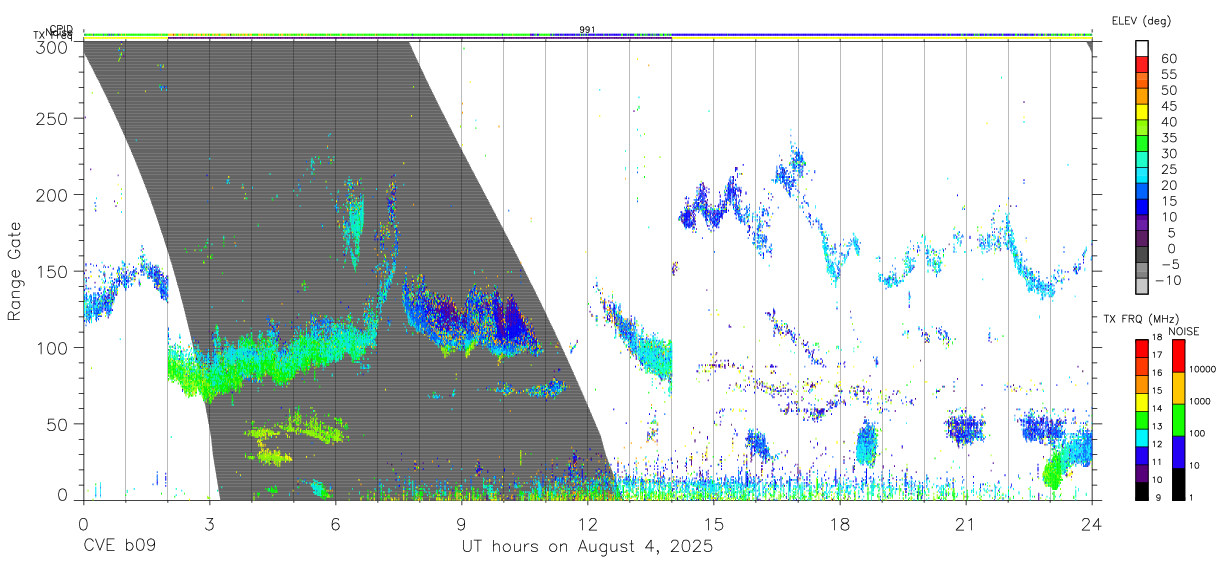
Task: Click the '6' hour tick on the UT axis
Action: 335,523
